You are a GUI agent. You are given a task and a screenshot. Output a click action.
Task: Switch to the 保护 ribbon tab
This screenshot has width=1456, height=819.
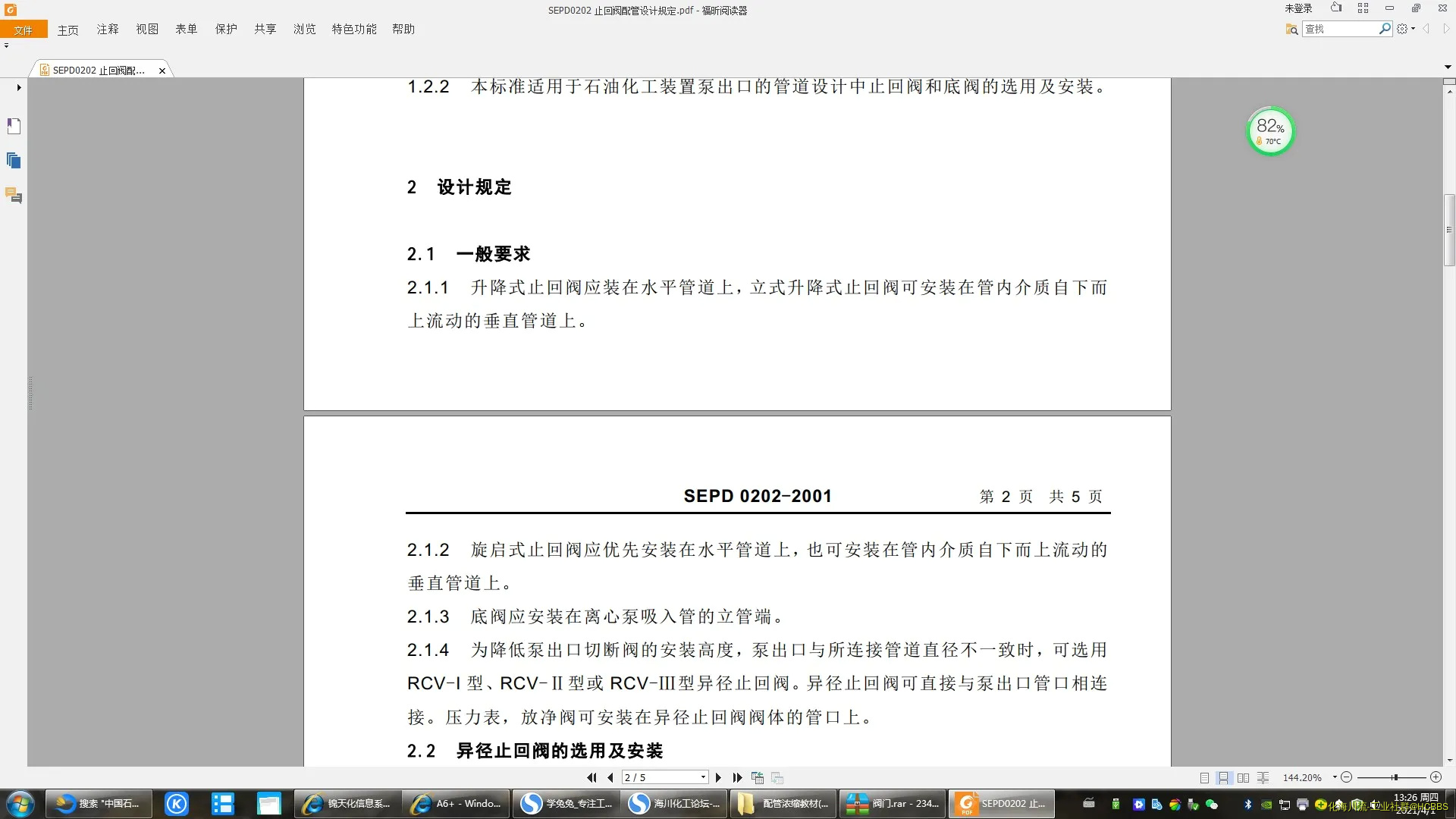pyautogui.click(x=226, y=29)
